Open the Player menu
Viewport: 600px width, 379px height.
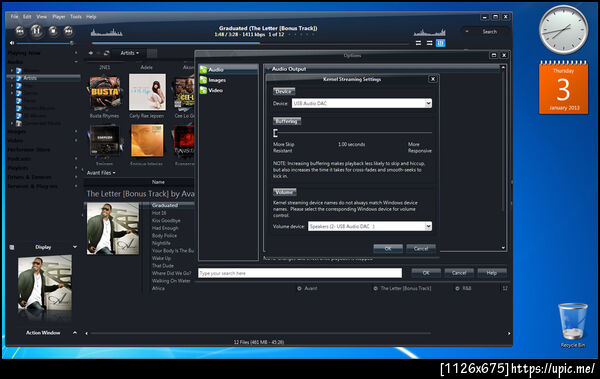(x=59, y=16)
